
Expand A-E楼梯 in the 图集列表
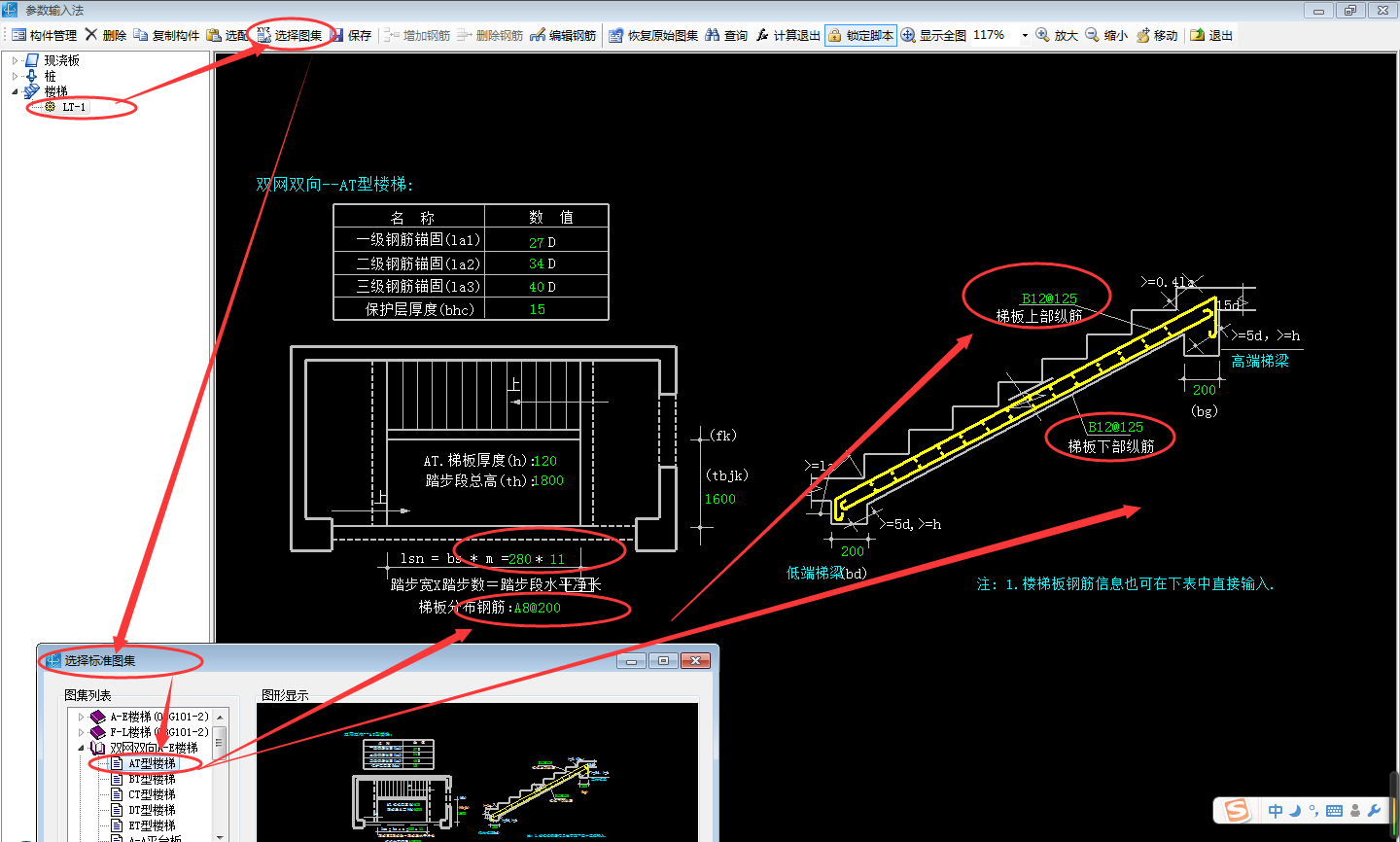82,717
